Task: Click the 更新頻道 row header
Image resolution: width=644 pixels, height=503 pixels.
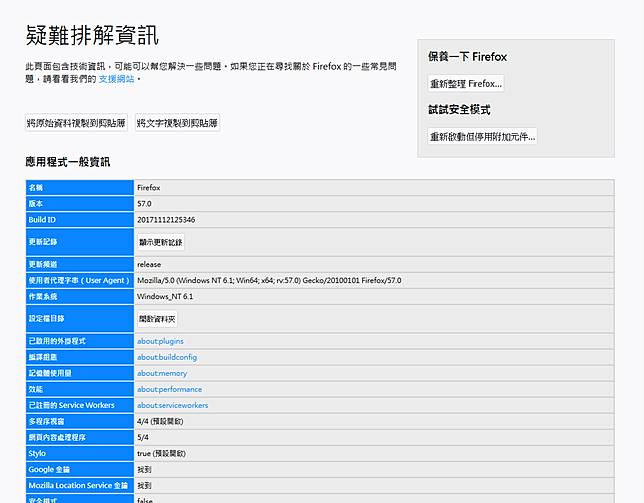Action: (80, 264)
